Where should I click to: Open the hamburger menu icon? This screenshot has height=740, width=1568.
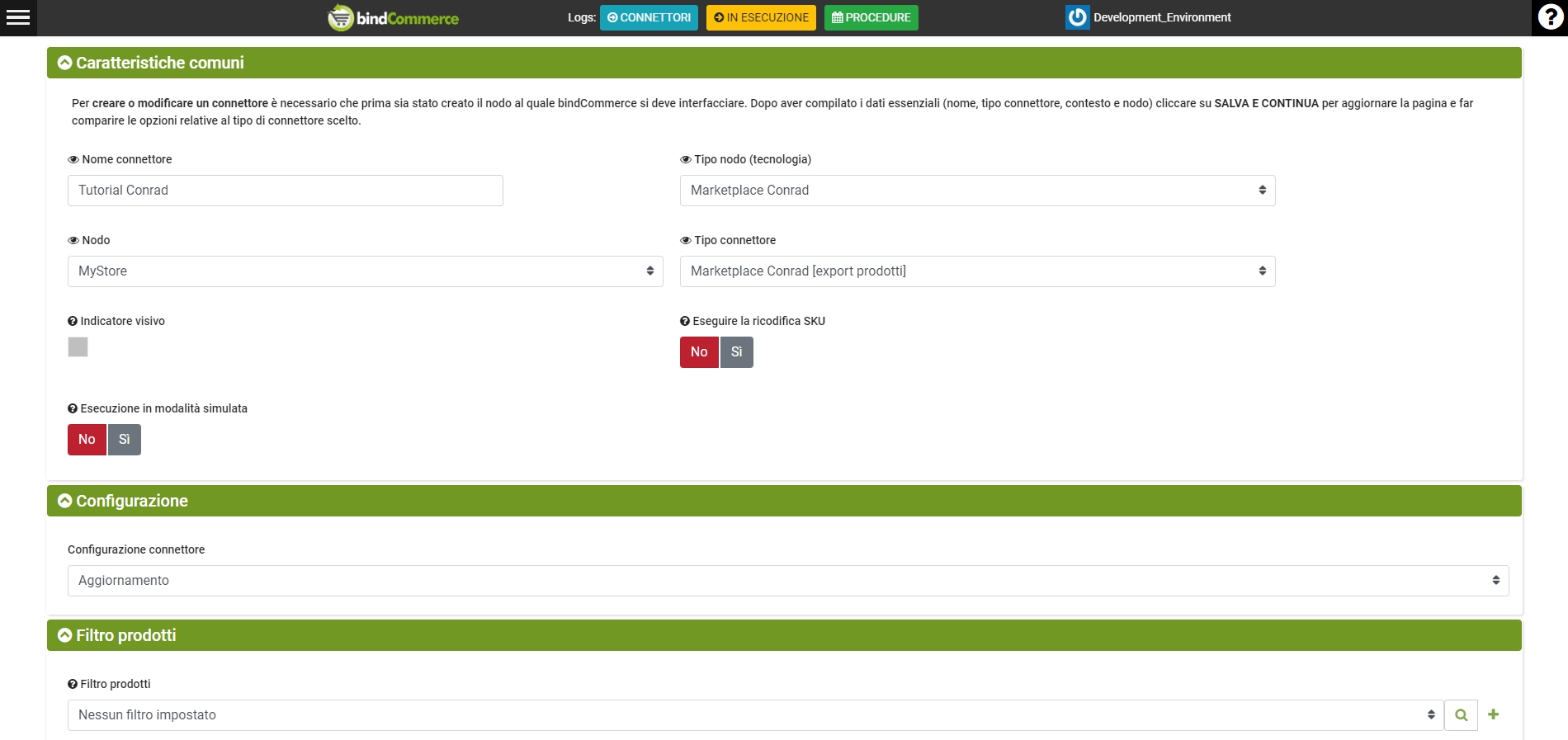pyautogui.click(x=18, y=17)
